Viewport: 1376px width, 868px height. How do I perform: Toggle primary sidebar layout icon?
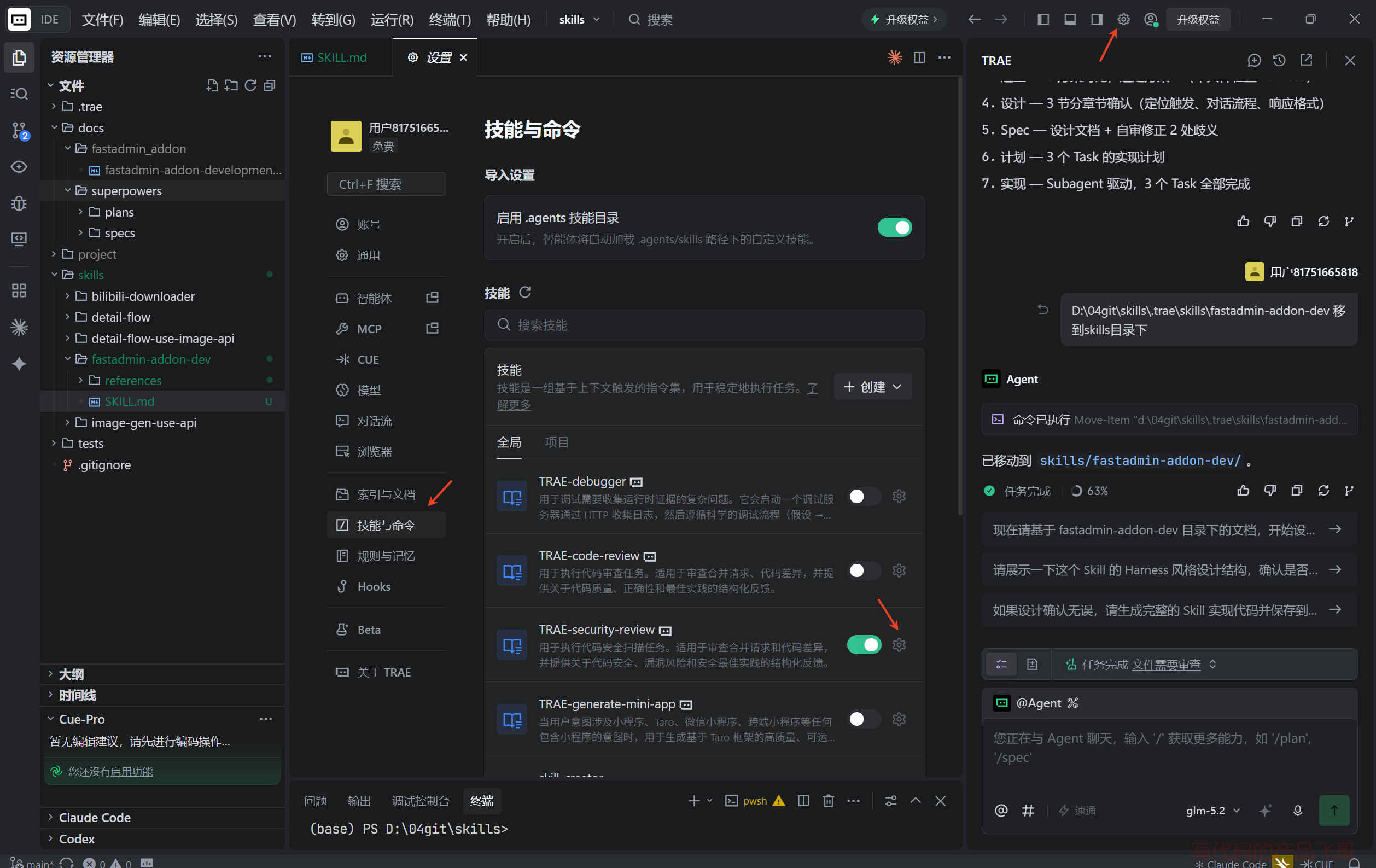(x=1043, y=20)
